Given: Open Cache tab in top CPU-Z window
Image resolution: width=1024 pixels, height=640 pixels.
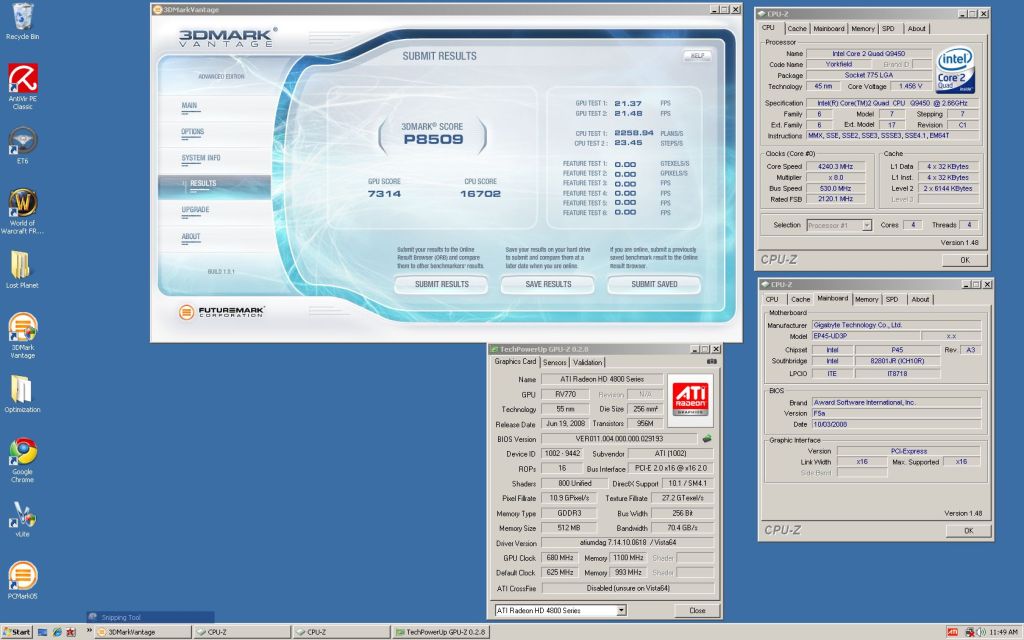Looking at the screenshot, I should (796, 29).
